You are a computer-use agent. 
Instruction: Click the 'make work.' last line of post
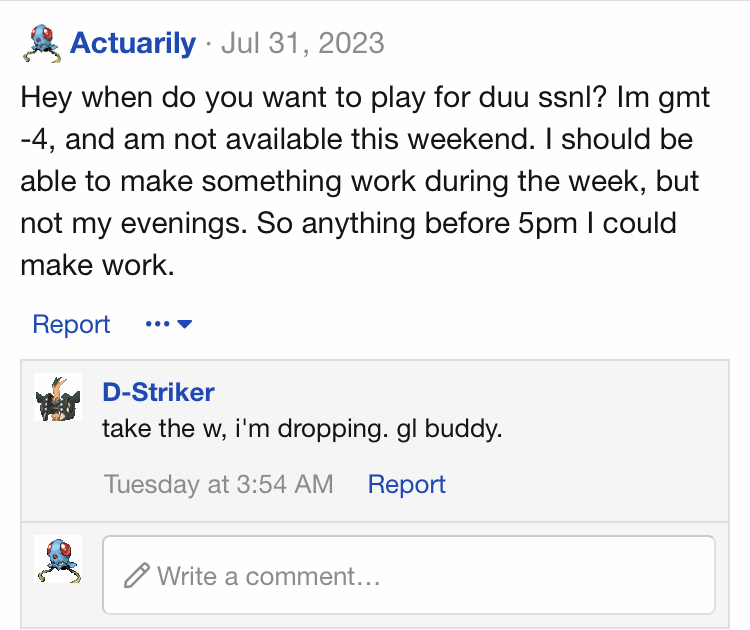pos(98,265)
